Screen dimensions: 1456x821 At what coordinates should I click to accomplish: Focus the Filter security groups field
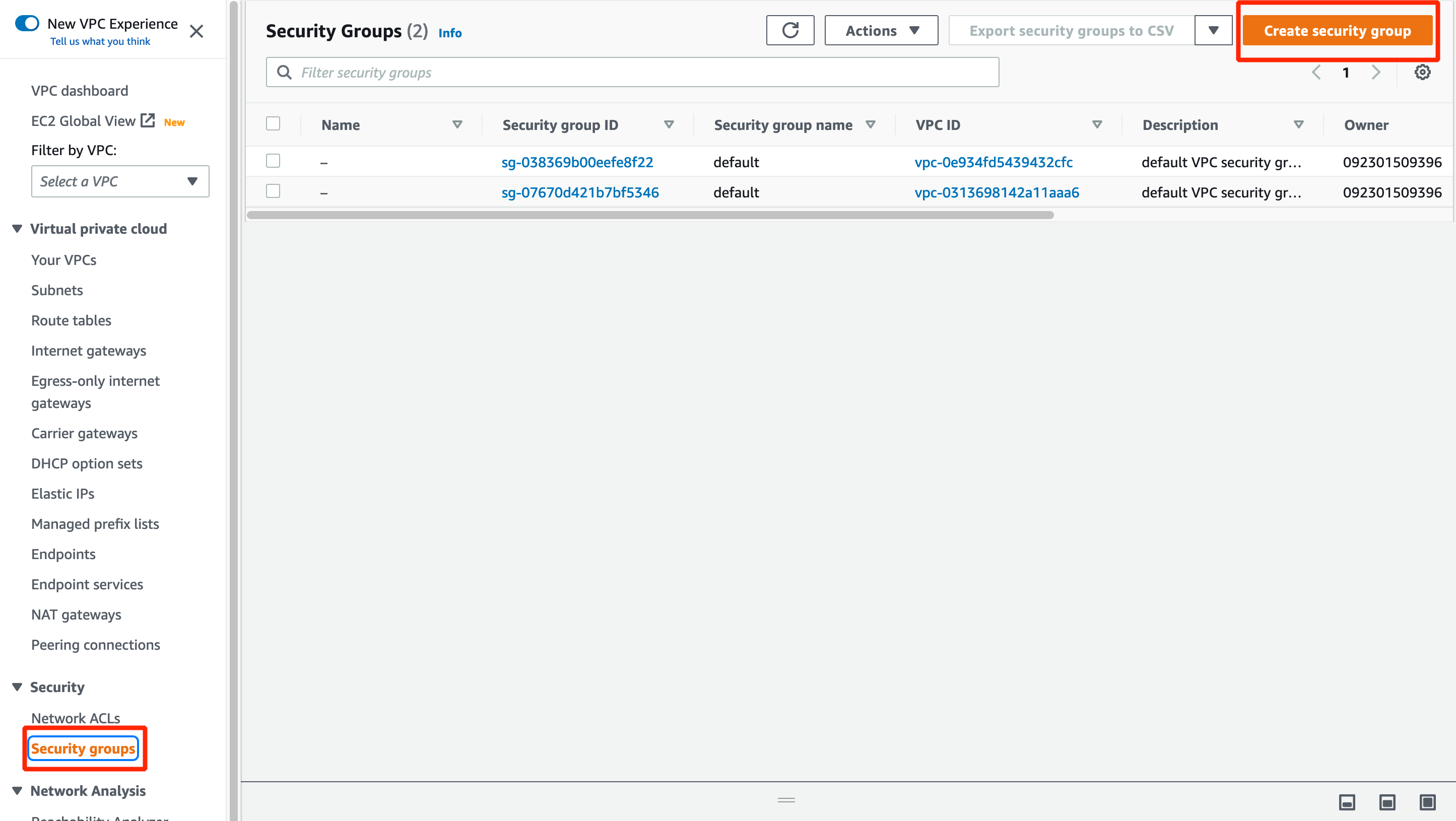coord(632,73)
